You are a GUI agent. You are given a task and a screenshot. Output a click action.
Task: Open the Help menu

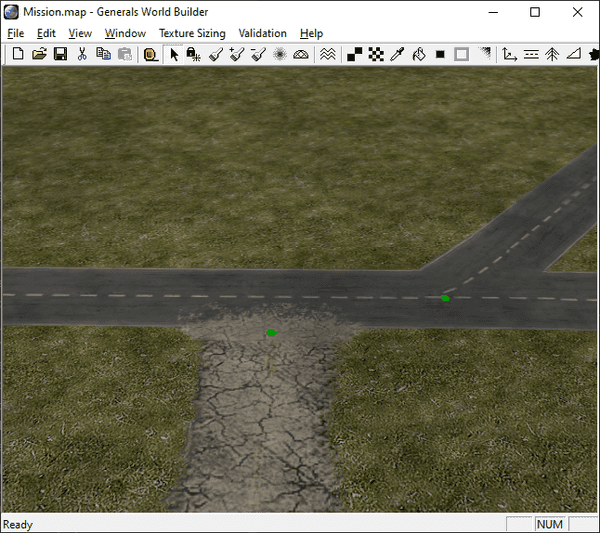[x=311, y=33]
